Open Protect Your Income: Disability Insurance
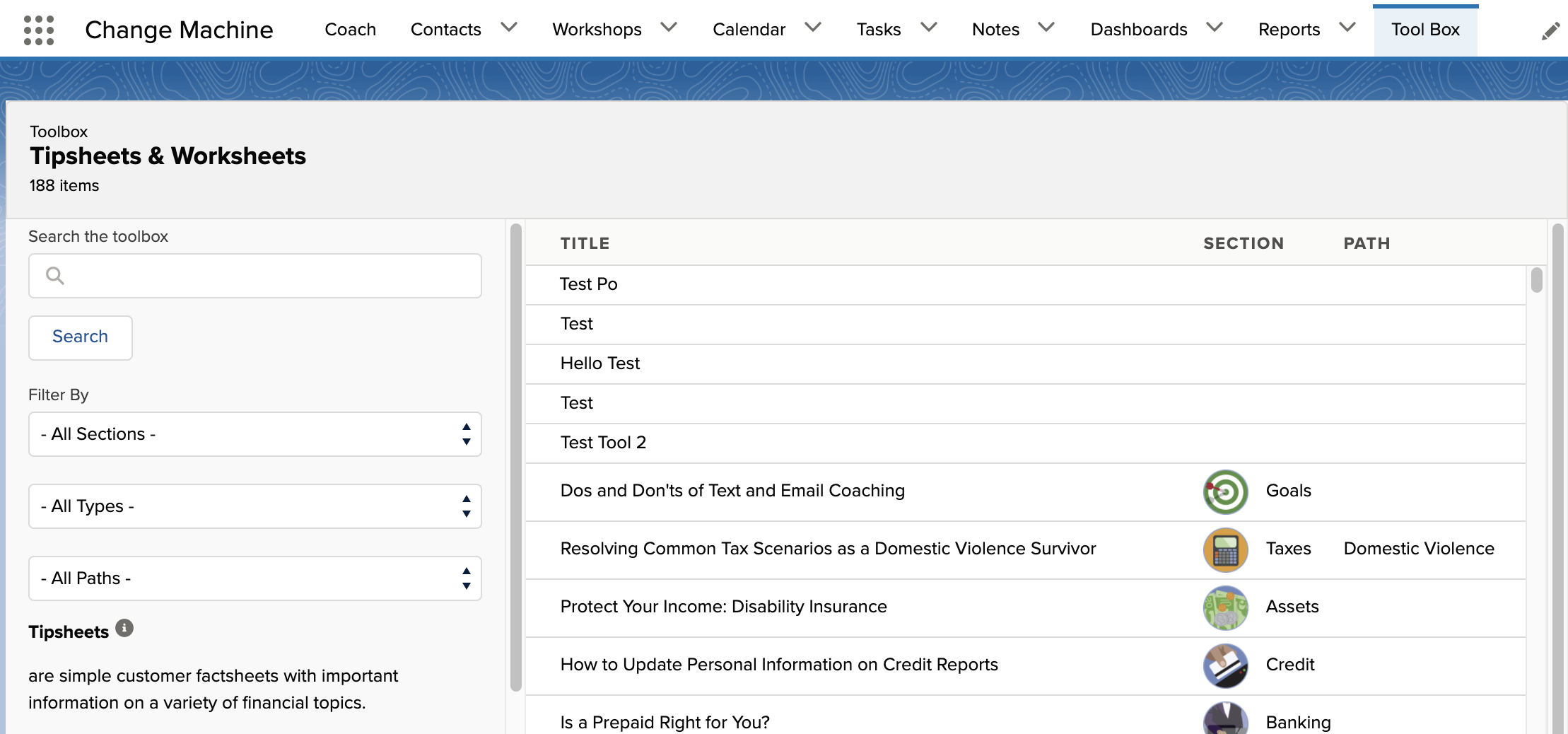Viewport: 1568px width, 734px height. [723, 607]
